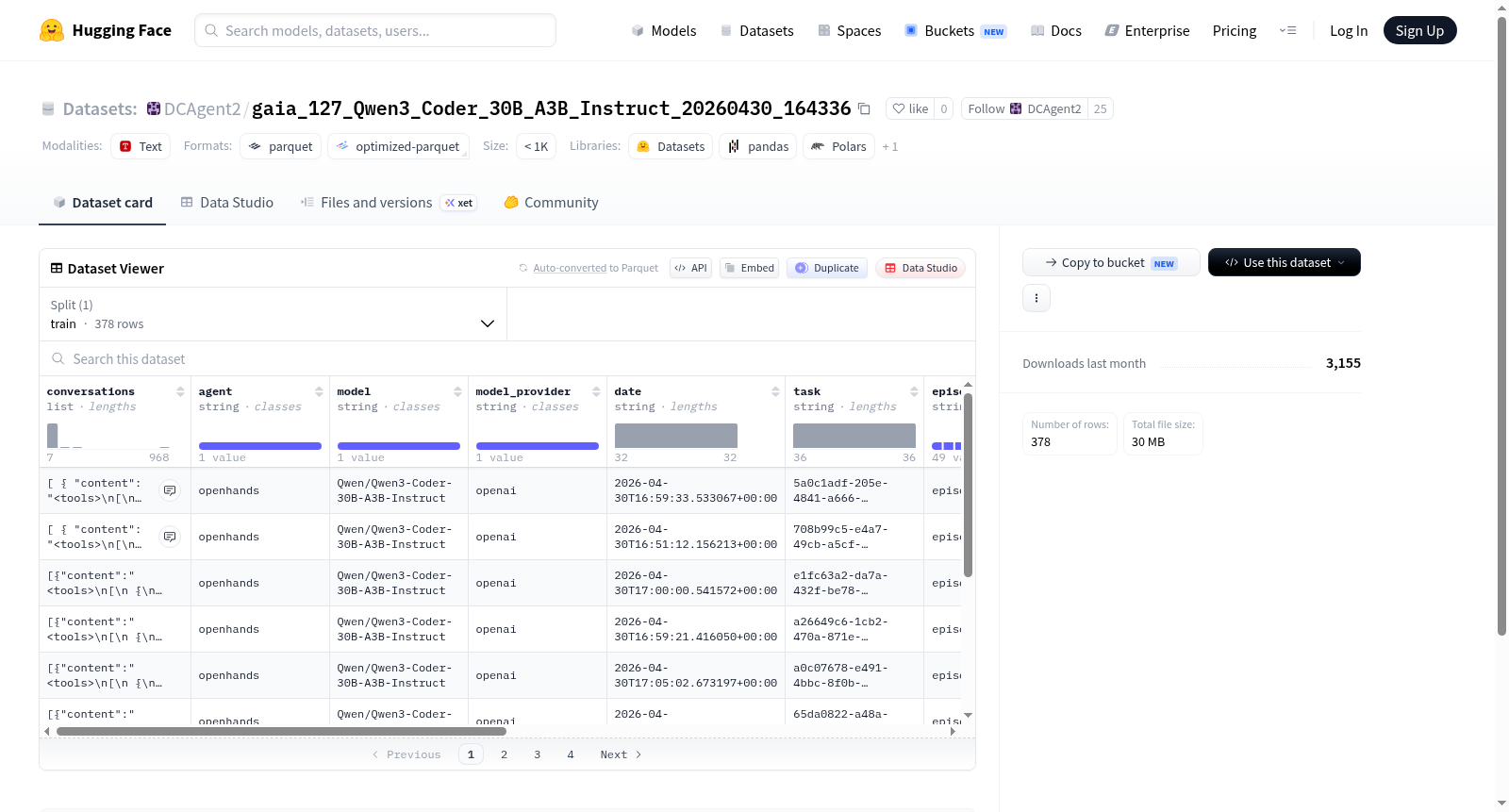Click the table's vertical scrollbar
Viewport: 1509px width, 812px height.
[968, 485]
